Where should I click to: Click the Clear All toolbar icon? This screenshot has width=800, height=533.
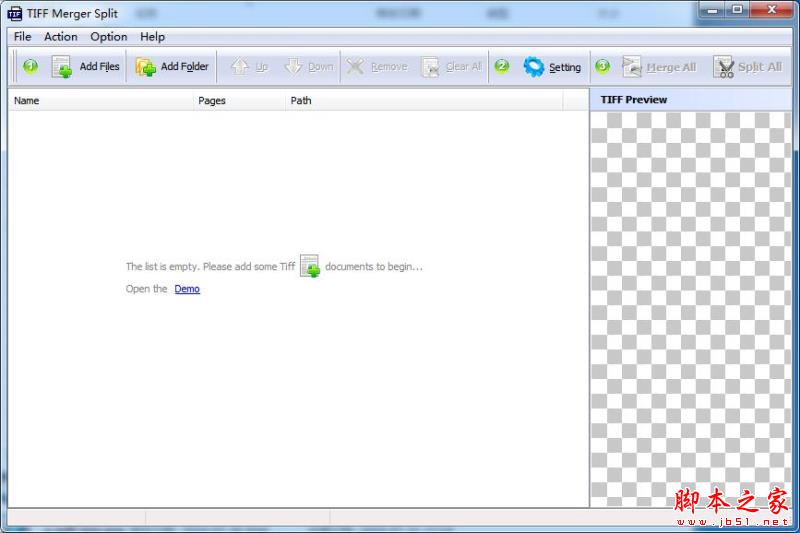pyautogui.click(x=430, y=67)
